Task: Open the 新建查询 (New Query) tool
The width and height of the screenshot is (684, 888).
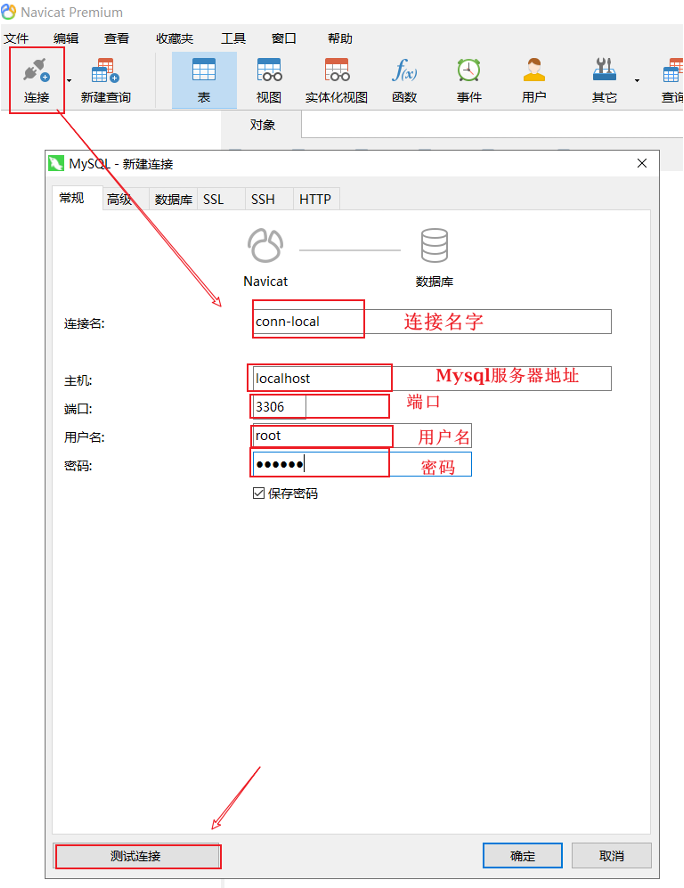Action: coord(106,80)
